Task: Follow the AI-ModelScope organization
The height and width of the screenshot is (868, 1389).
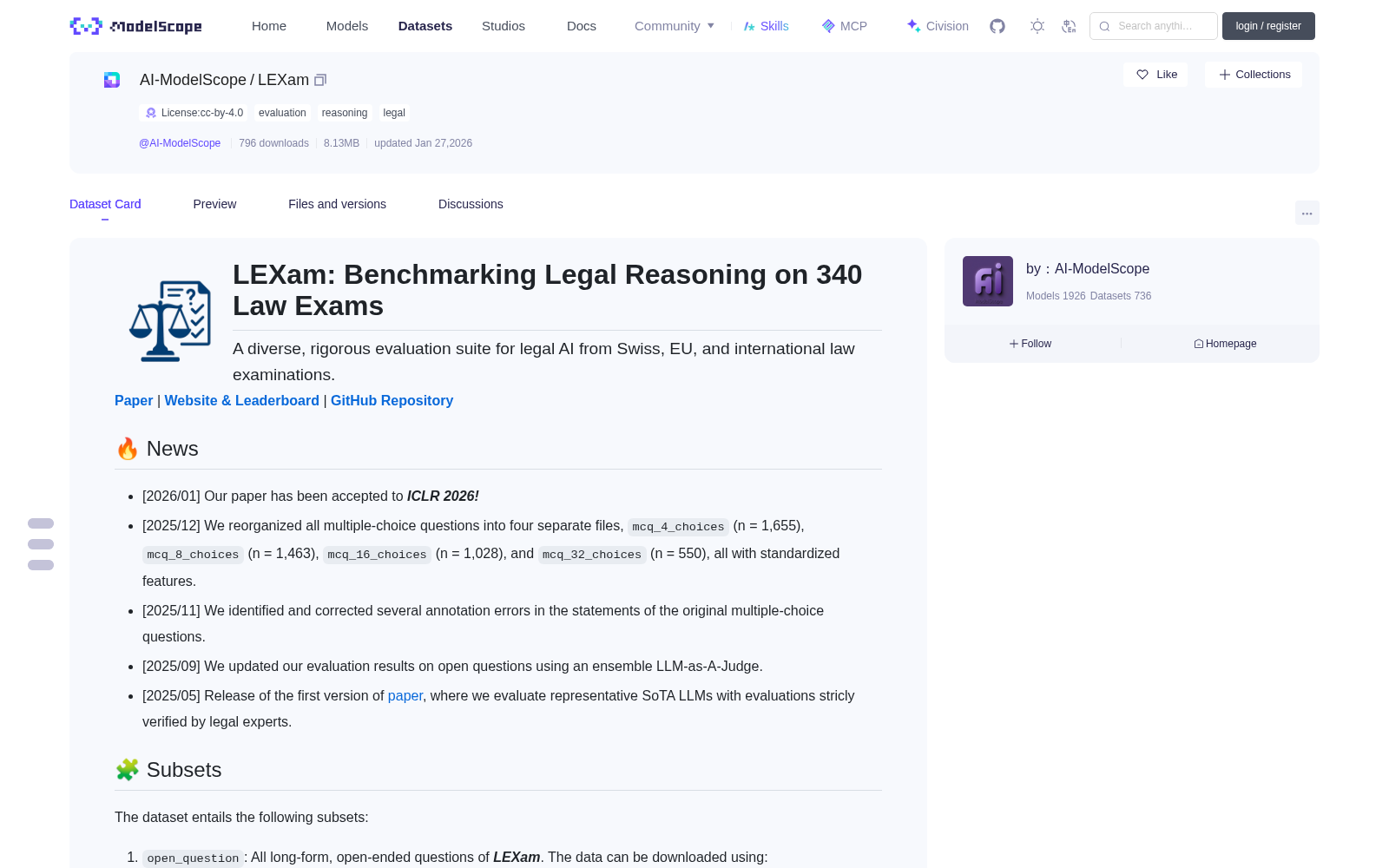Action: coord(1030,344)
